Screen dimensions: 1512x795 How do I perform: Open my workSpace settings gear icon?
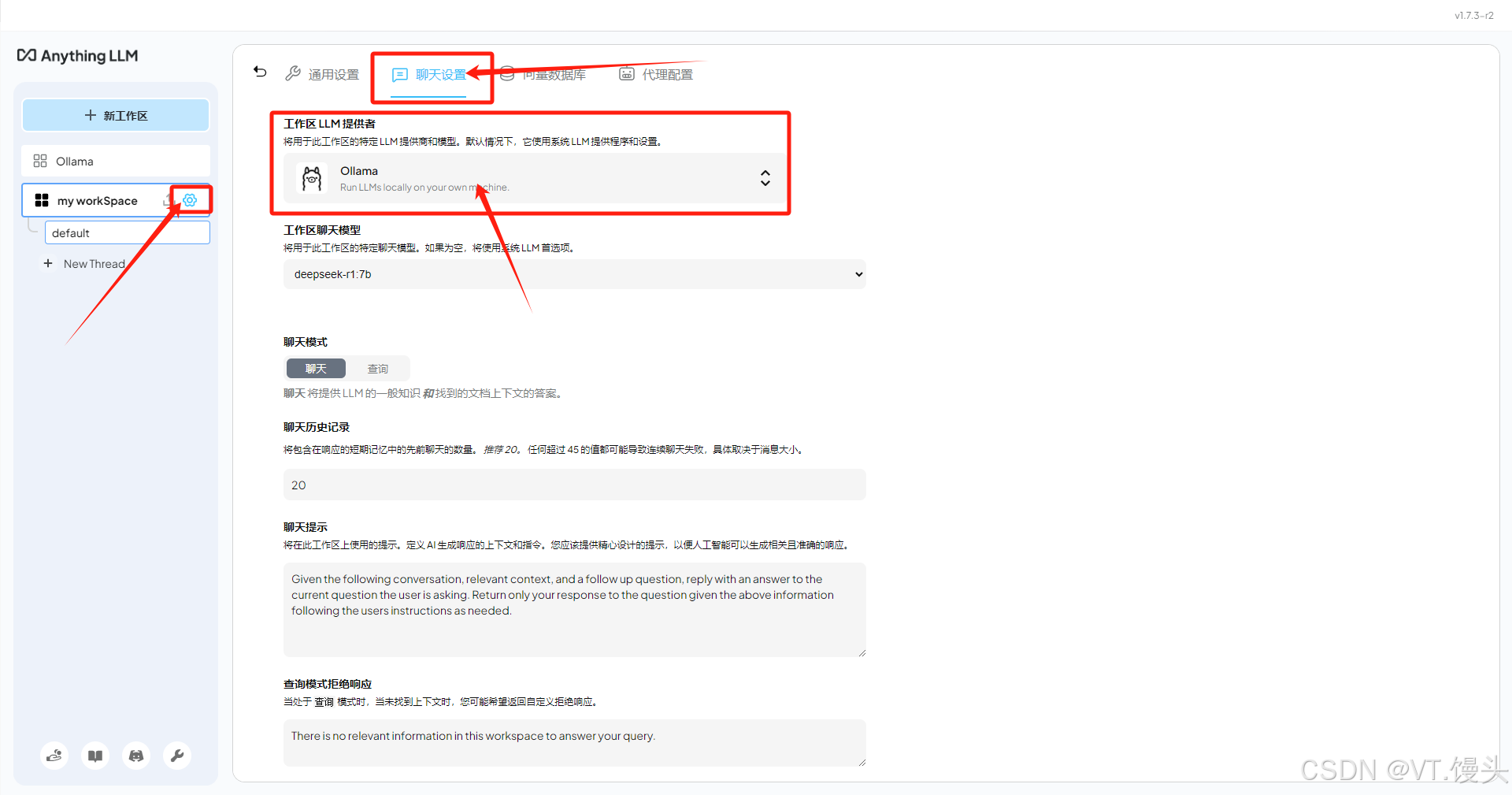190,200
